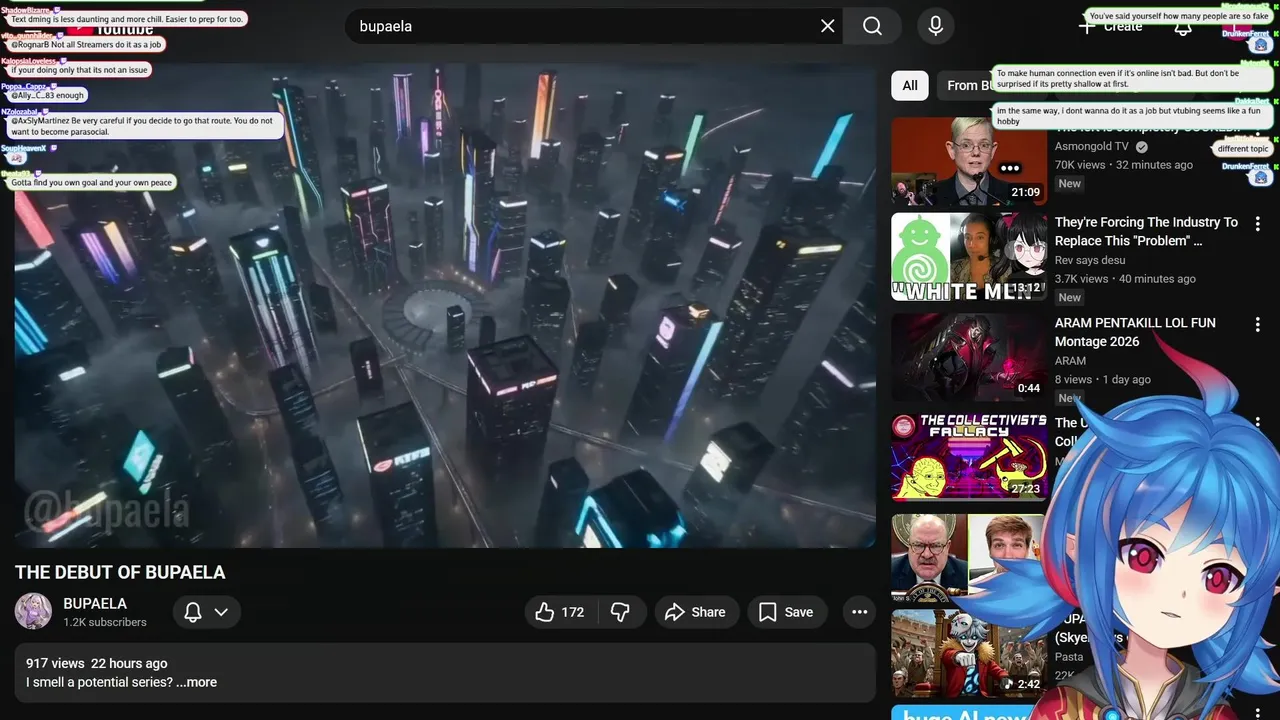Open options menu for ARAM PENTAKILL video
This screenshot has height=720, width=1280.
[1258, 325]
